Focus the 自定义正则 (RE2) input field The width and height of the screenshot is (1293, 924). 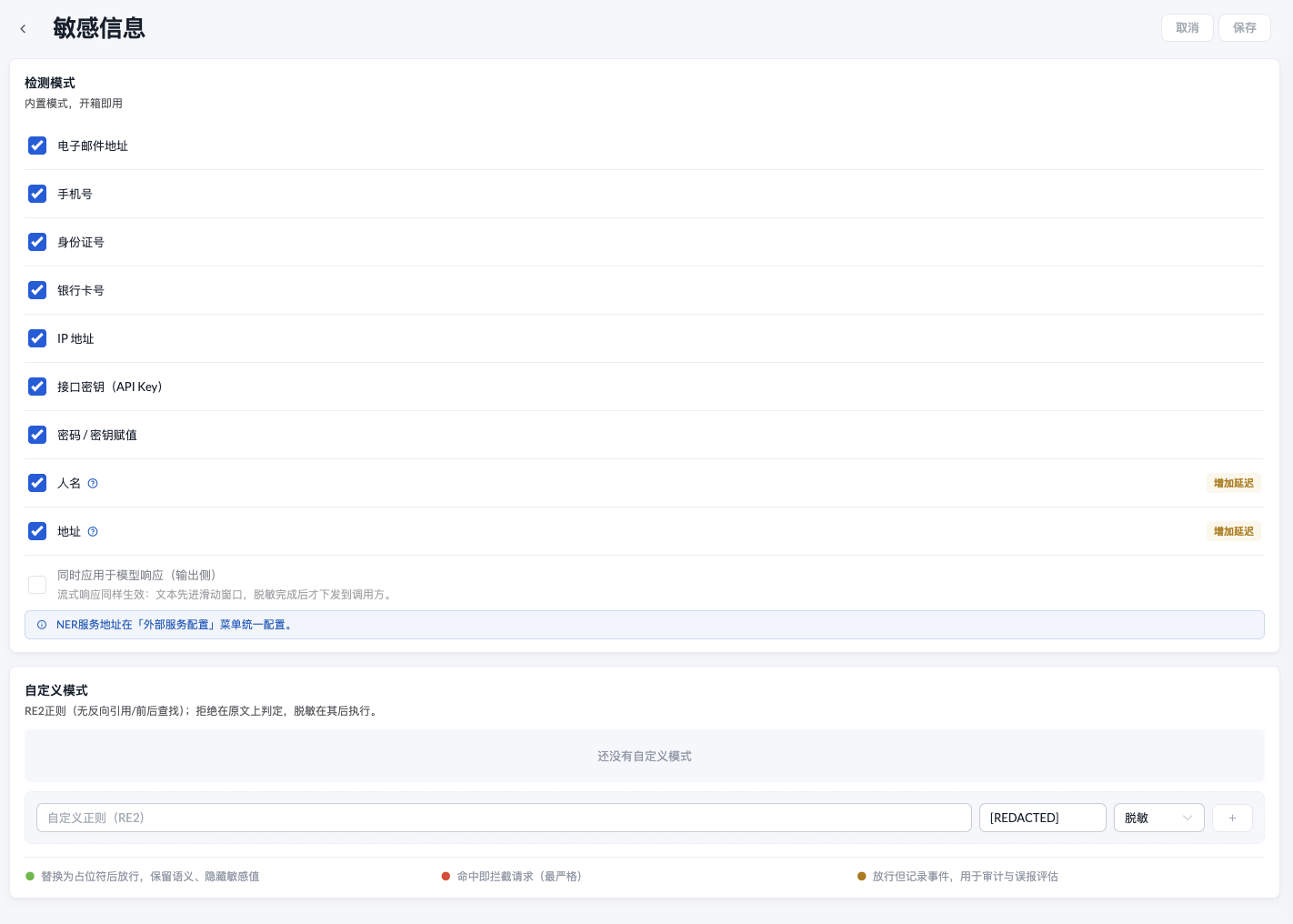pos(504,818)
